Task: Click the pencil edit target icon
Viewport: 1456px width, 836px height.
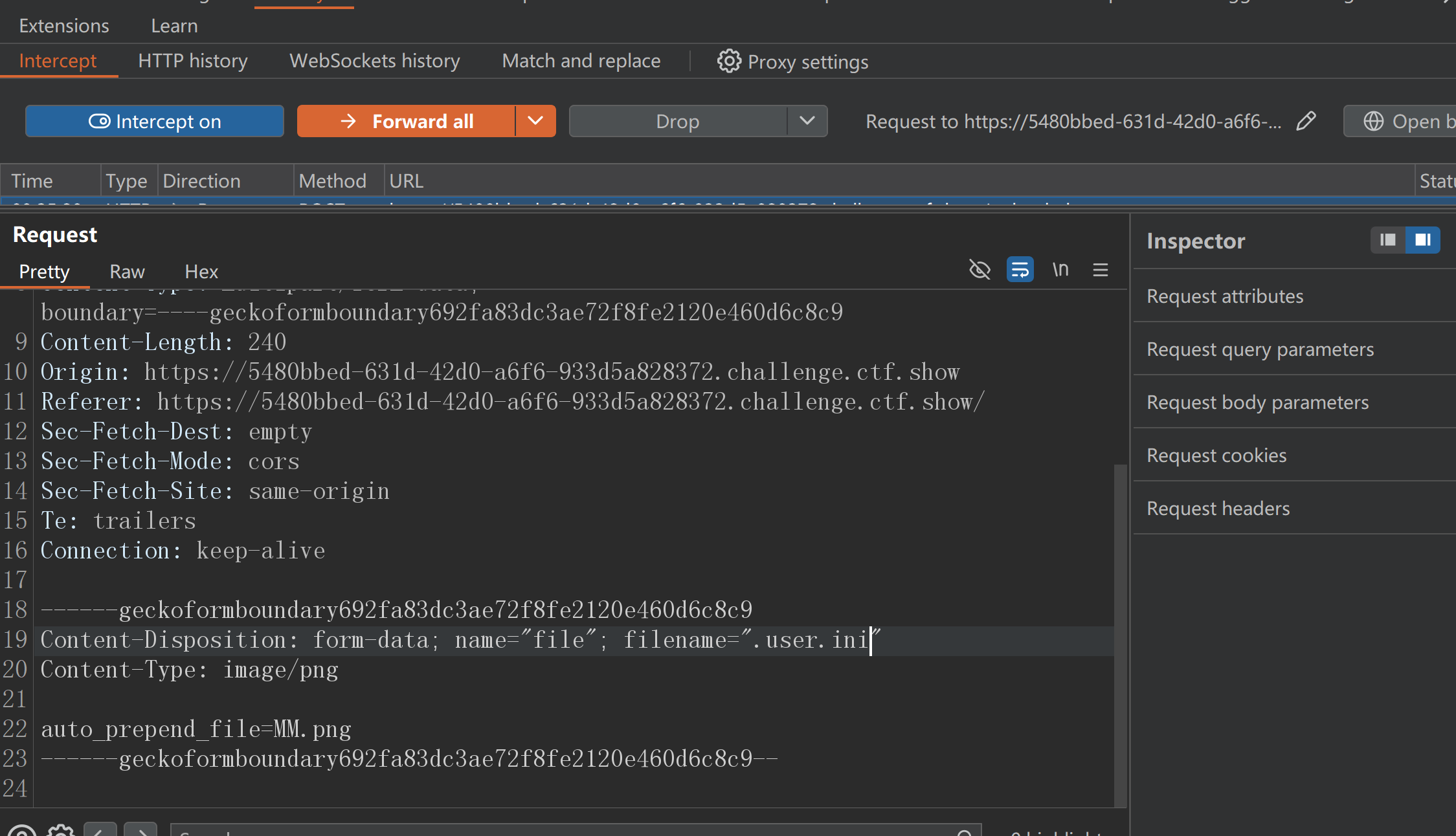Action: (1306, 121)
